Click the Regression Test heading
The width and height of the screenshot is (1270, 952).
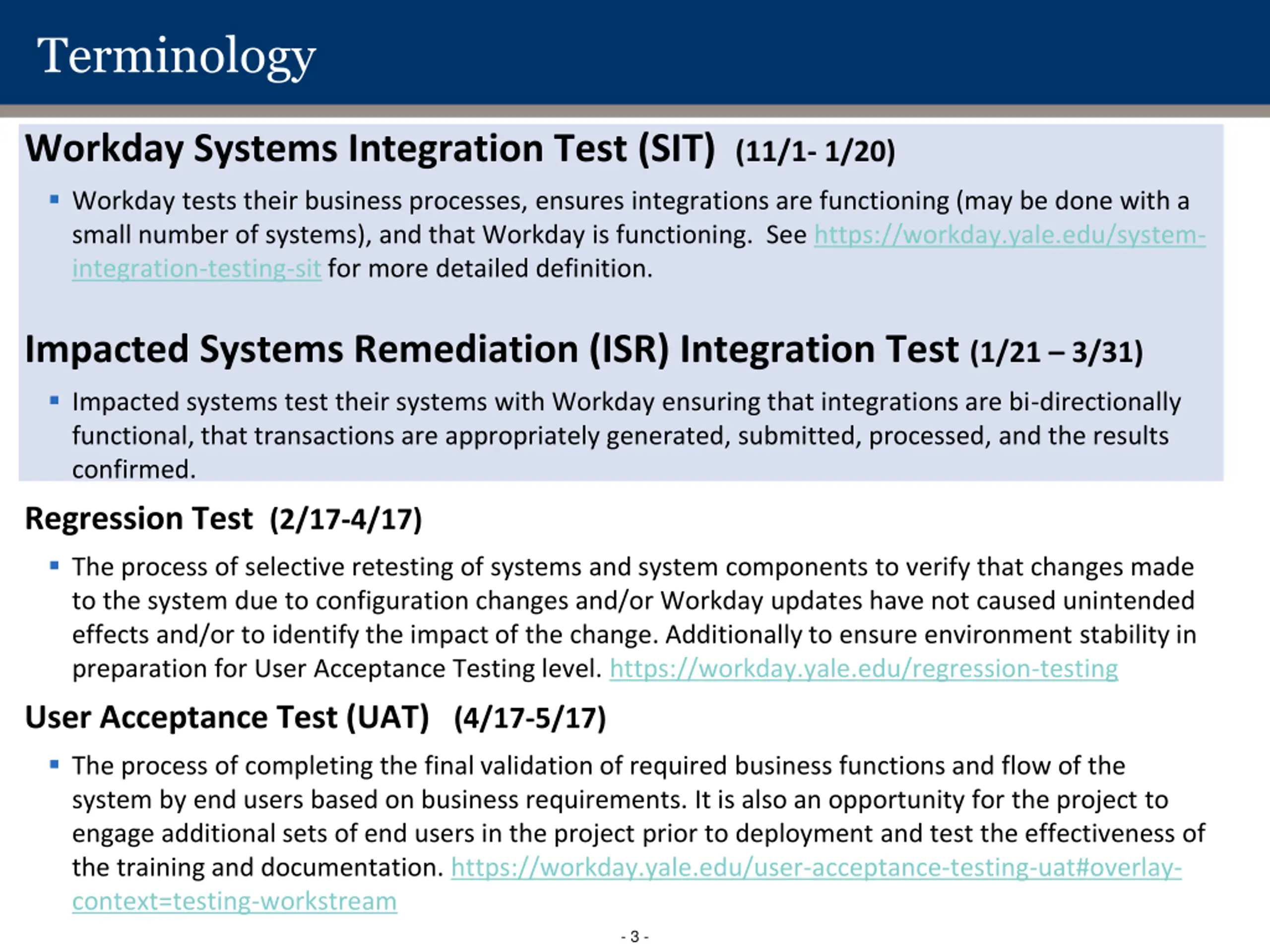coord(138,519)
